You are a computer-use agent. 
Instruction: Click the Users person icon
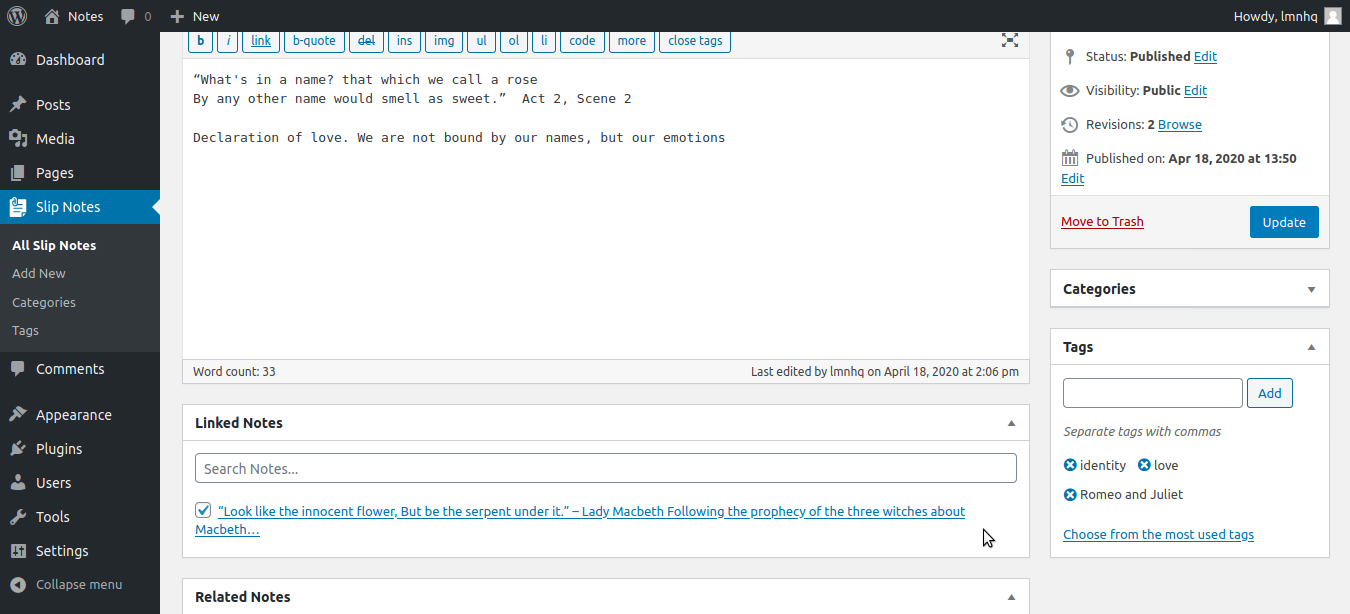click(18, 483)
